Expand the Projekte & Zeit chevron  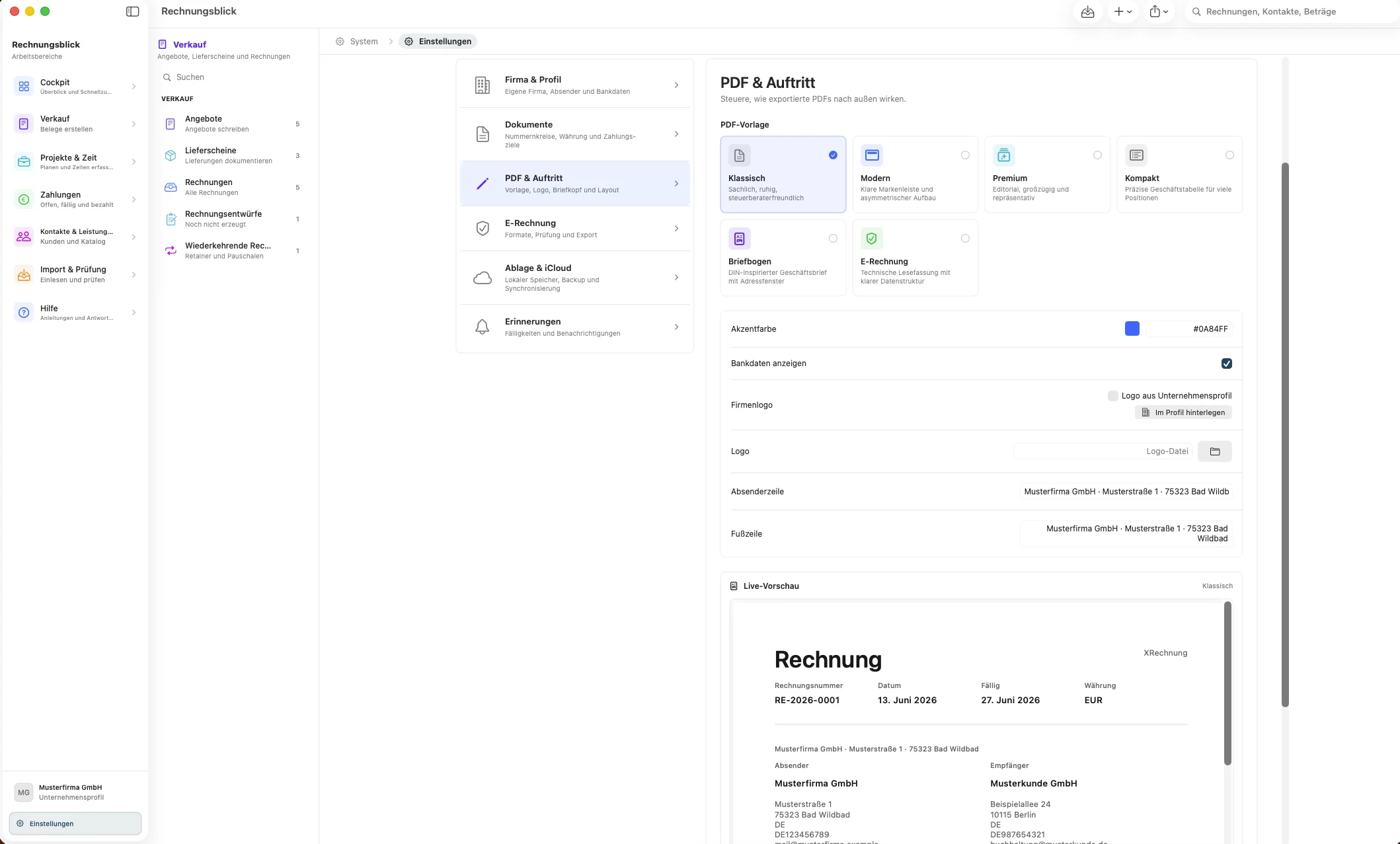coord(134,162)
